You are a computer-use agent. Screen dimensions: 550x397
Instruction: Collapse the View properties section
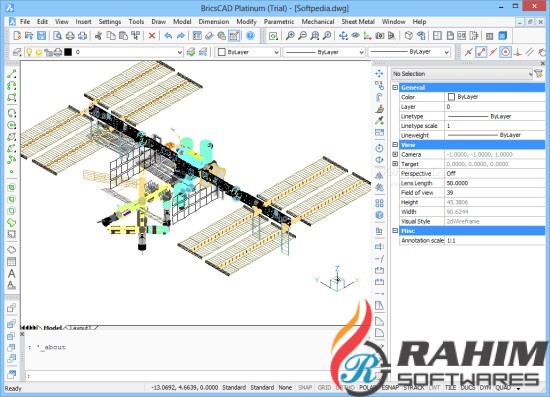(x=395, y=144)
